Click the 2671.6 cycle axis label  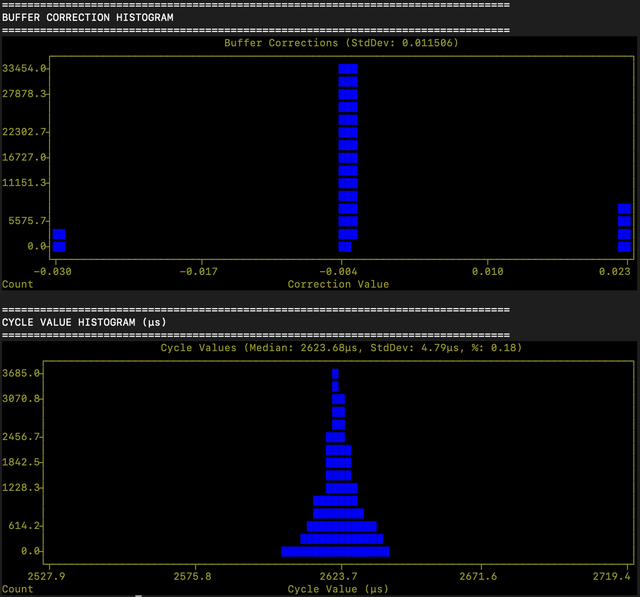(478, 576)
